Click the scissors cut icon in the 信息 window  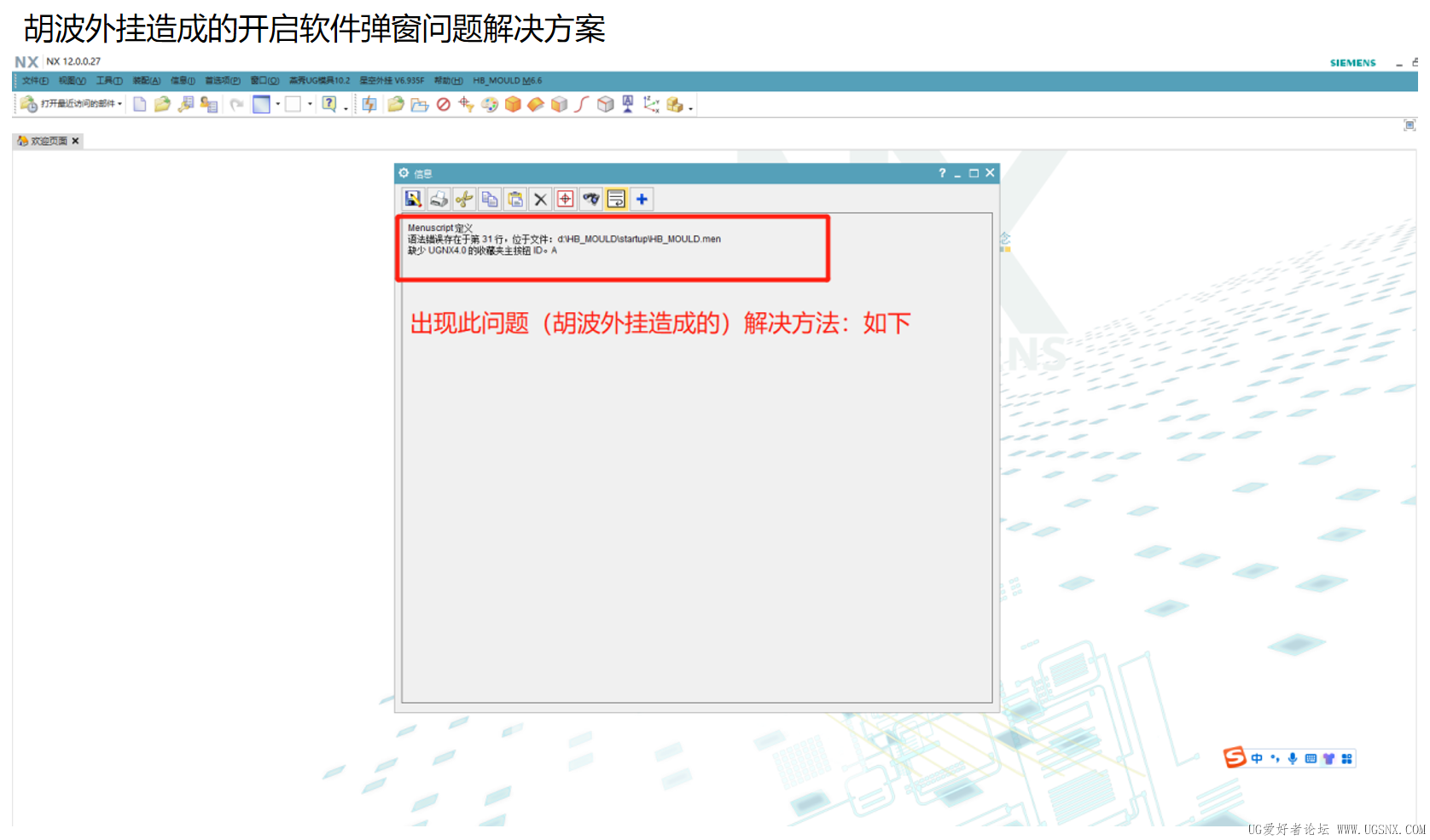point(464,199)
